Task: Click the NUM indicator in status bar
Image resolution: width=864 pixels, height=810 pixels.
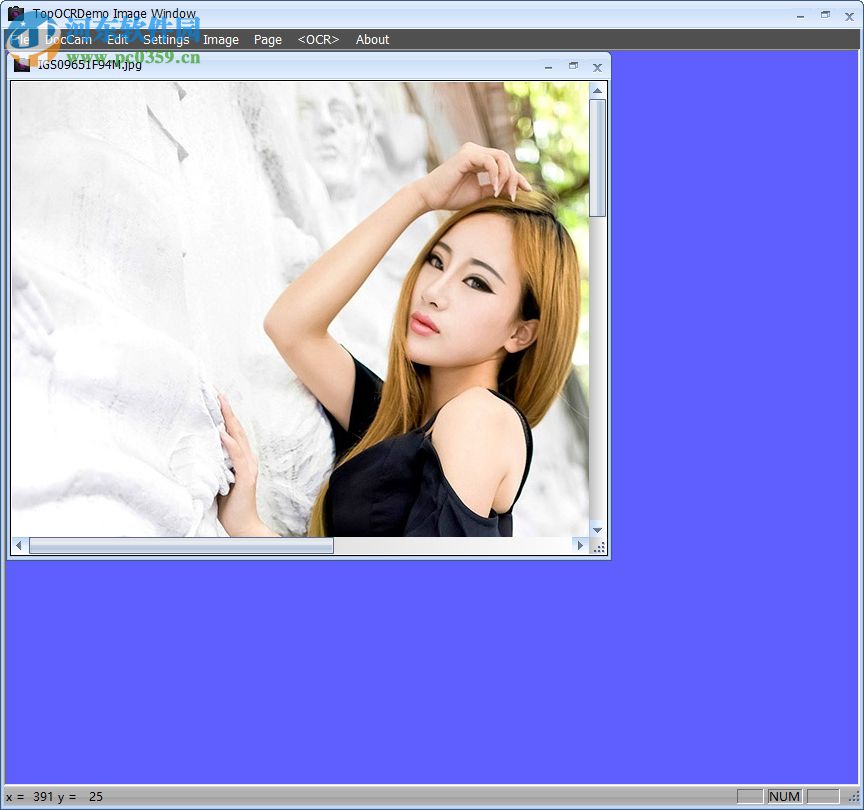Action: [x=784, y=796]
